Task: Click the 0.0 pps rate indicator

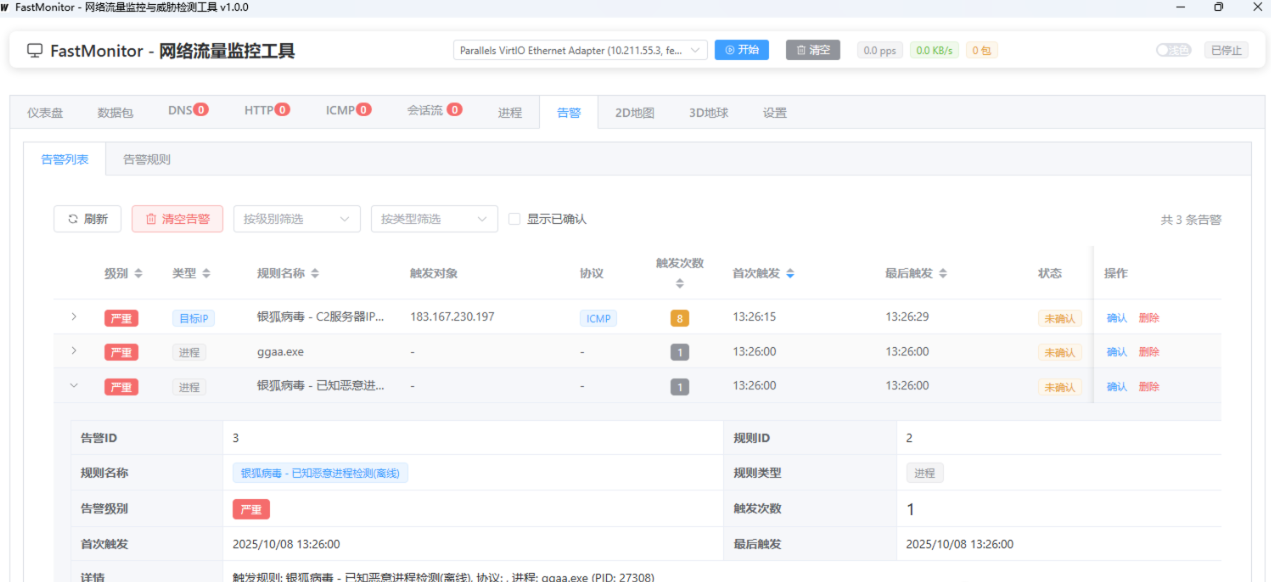Action: point(879,49)
